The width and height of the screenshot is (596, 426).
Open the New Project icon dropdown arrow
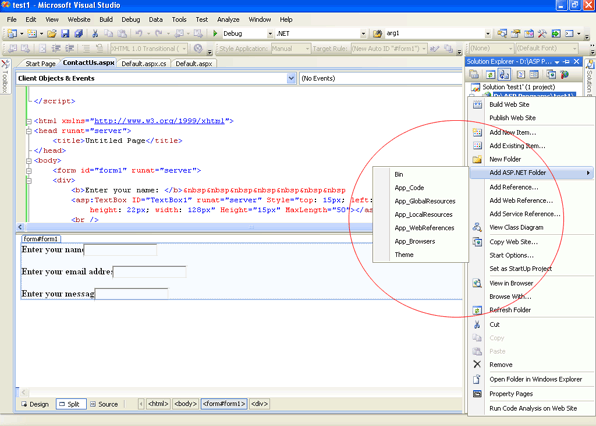coord(22,34)
